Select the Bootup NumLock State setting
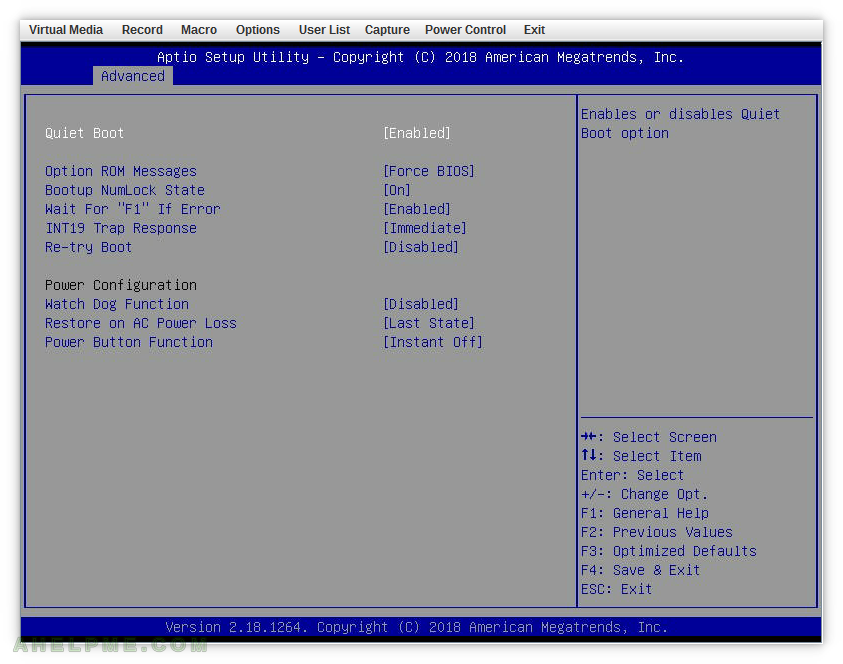 click(125, 190)
